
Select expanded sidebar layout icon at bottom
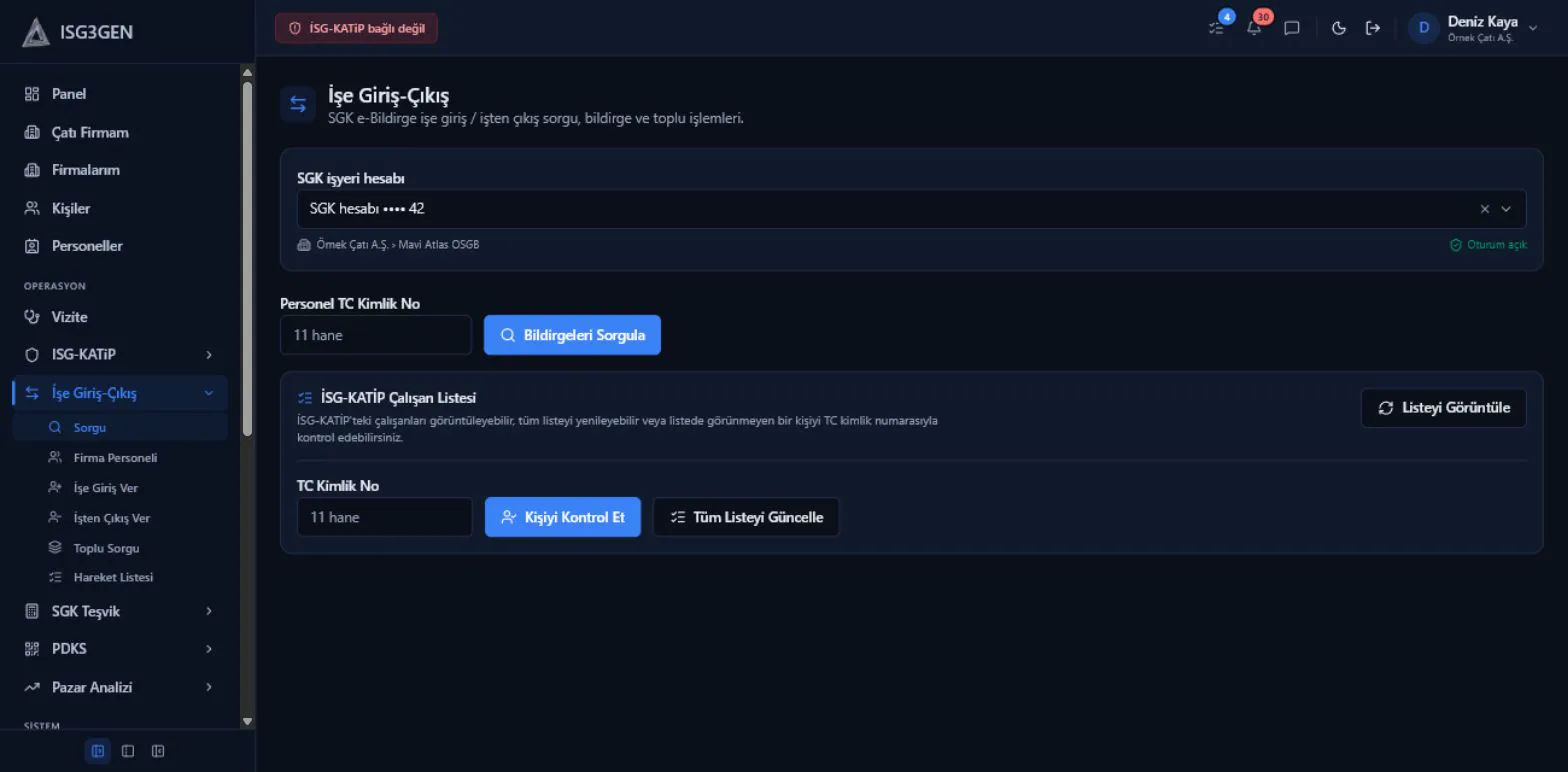click(x=98, y=751)
